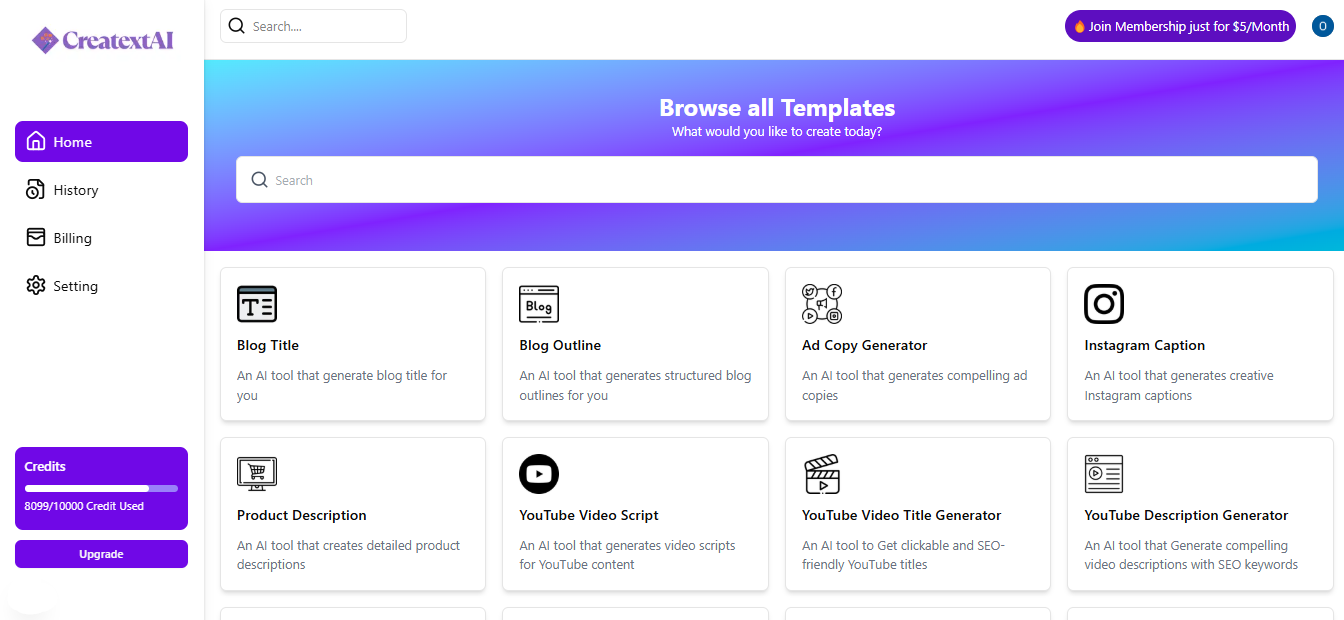Select the Blog Outline notepad icon
The image size is (1344, 620).
(539, 304)
